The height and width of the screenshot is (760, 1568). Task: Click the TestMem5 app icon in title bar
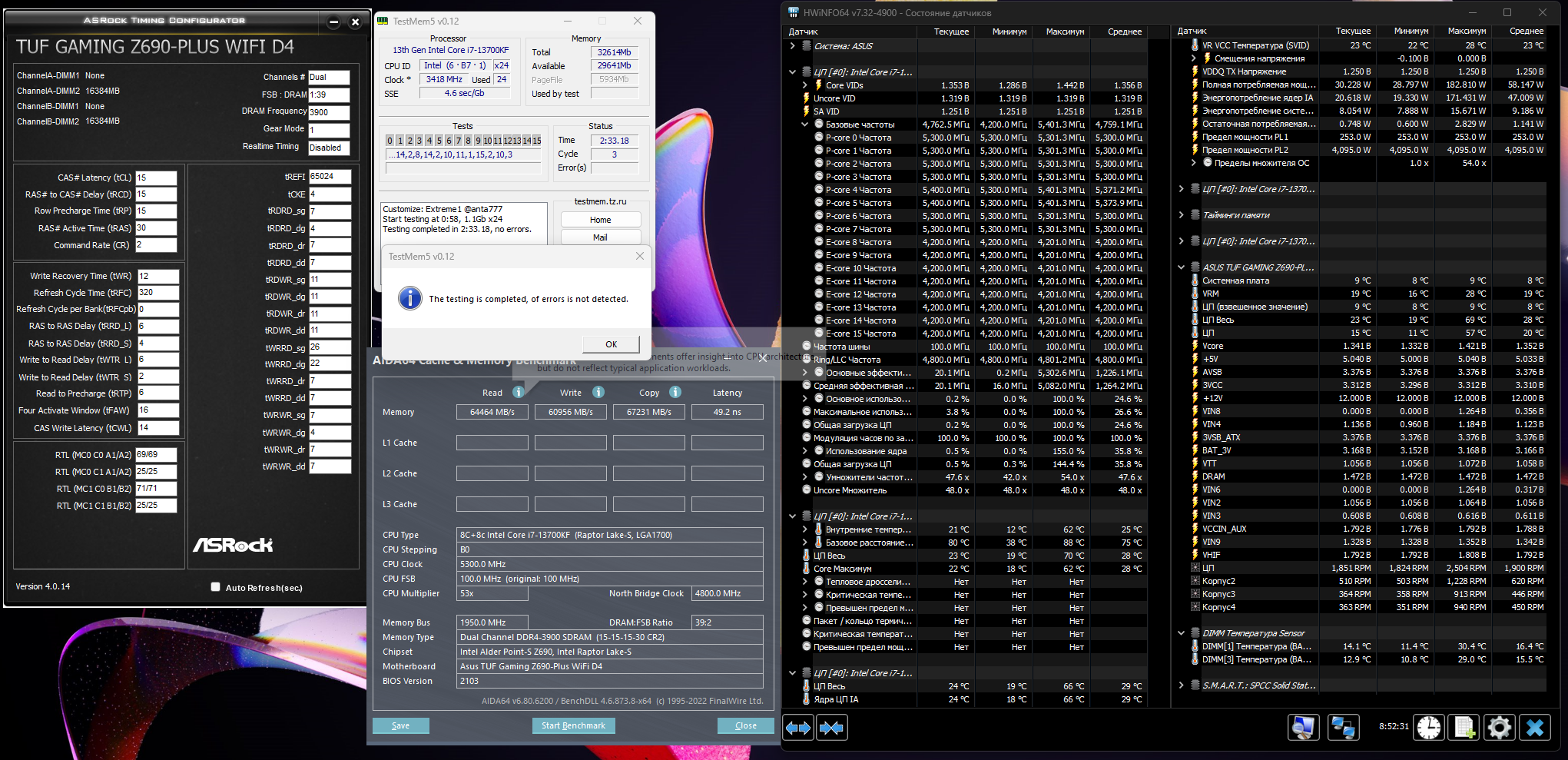[x=383, y=21]
